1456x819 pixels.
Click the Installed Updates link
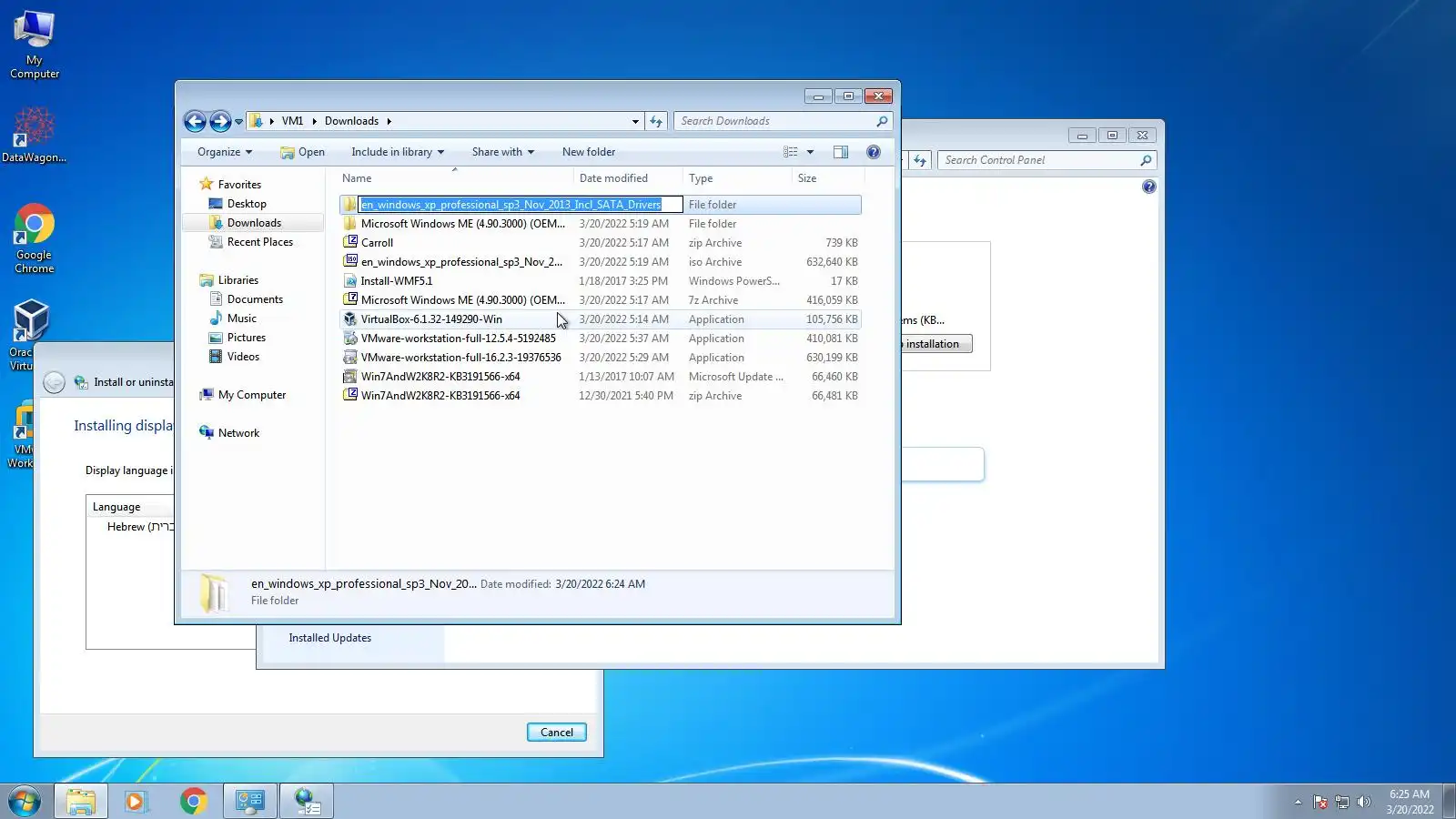tap(330, 638)
